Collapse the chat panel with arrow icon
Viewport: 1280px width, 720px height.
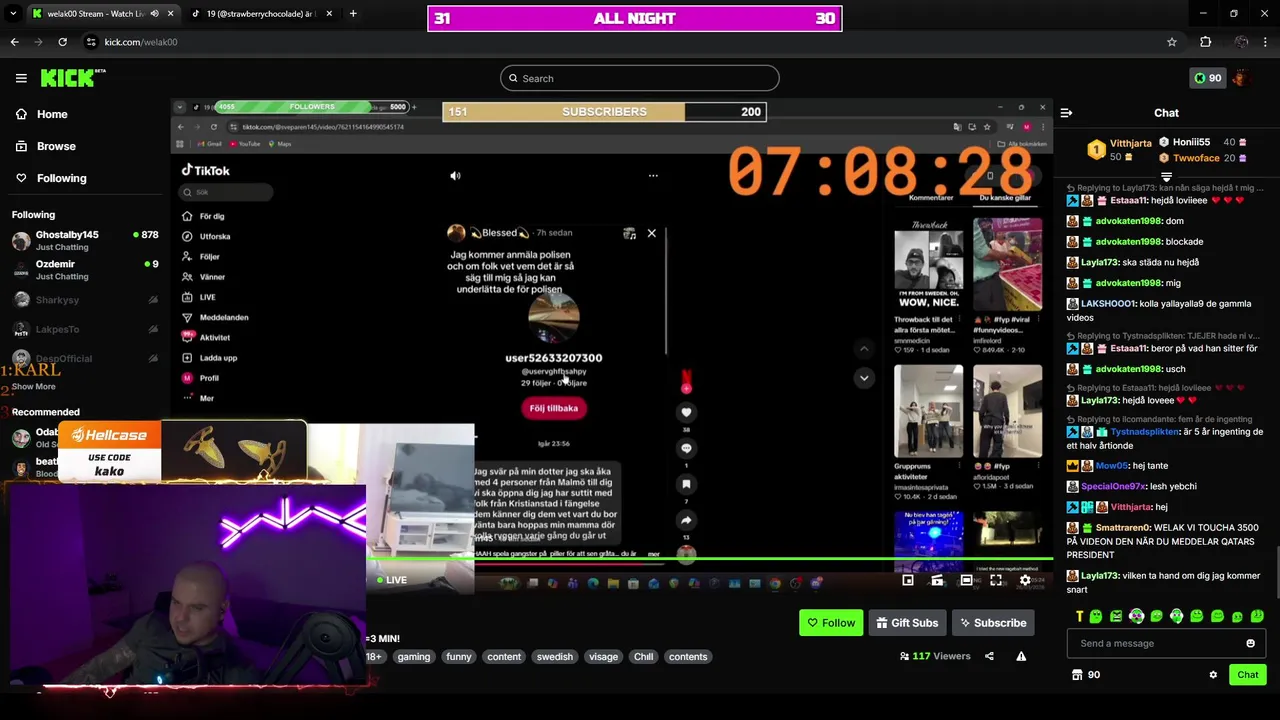coord(1066,113)
